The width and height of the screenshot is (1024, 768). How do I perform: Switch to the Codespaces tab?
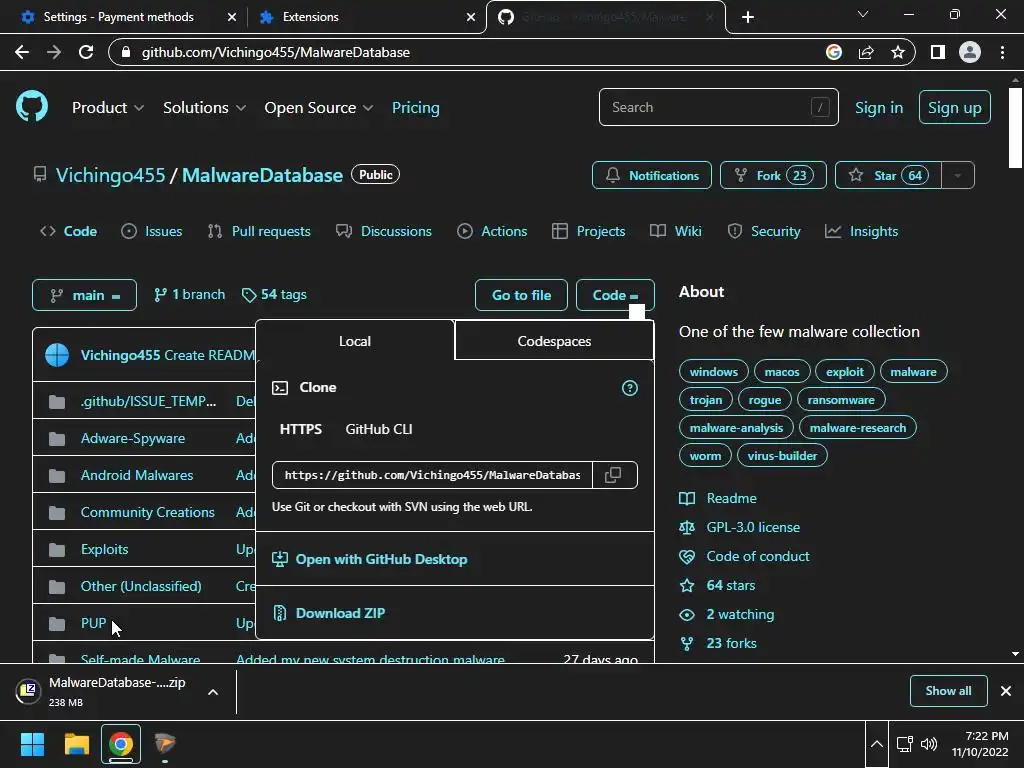[554, 341]
